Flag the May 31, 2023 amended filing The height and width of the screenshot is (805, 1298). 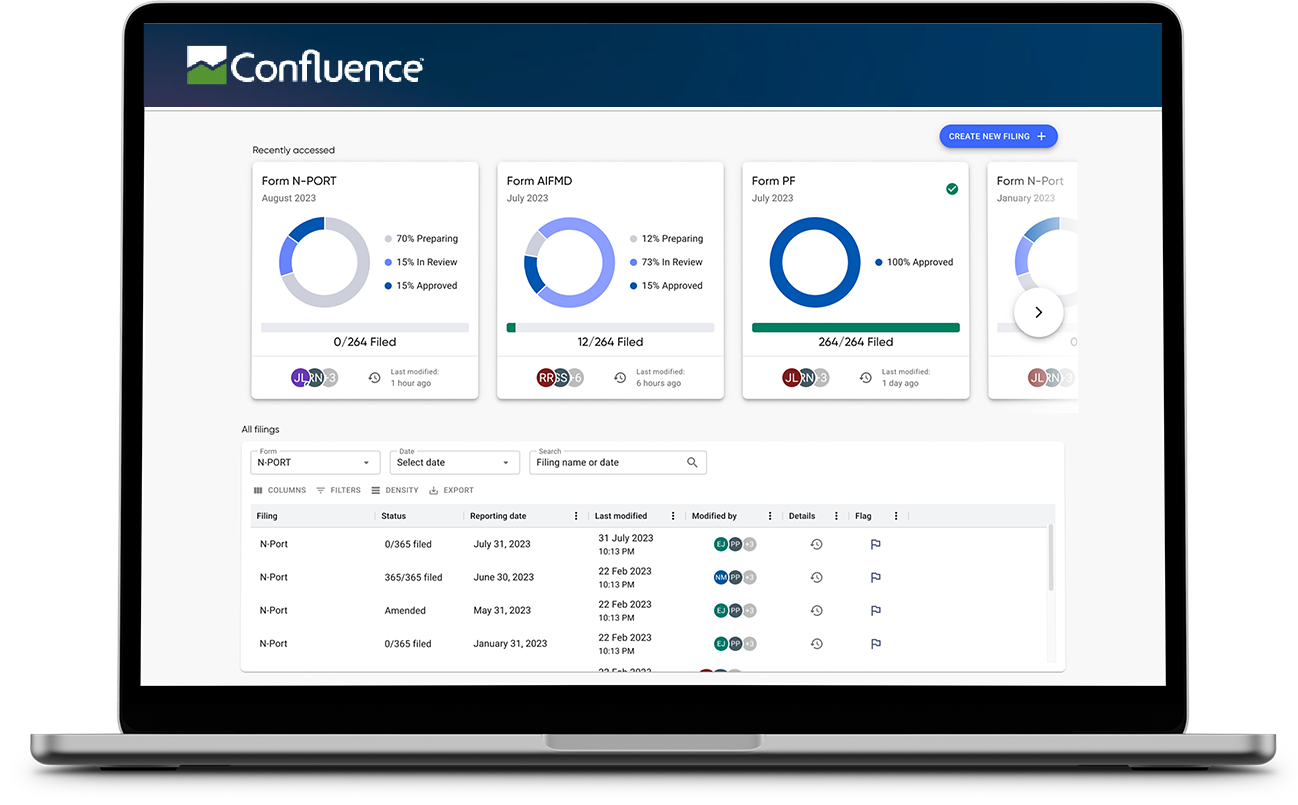click(875, 611)
